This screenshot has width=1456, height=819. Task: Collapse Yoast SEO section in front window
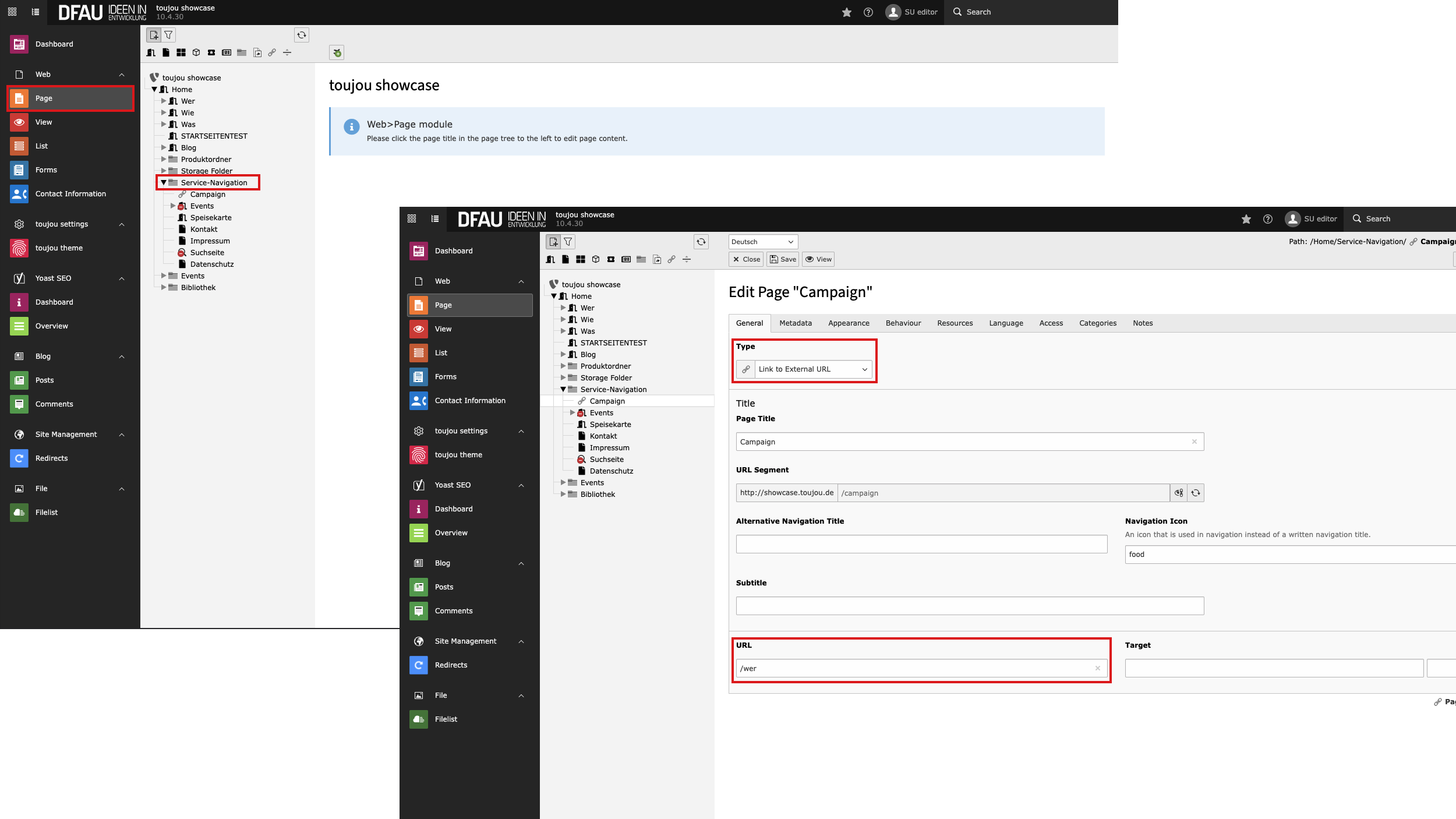pyautogui.click(x=521, y=485)
